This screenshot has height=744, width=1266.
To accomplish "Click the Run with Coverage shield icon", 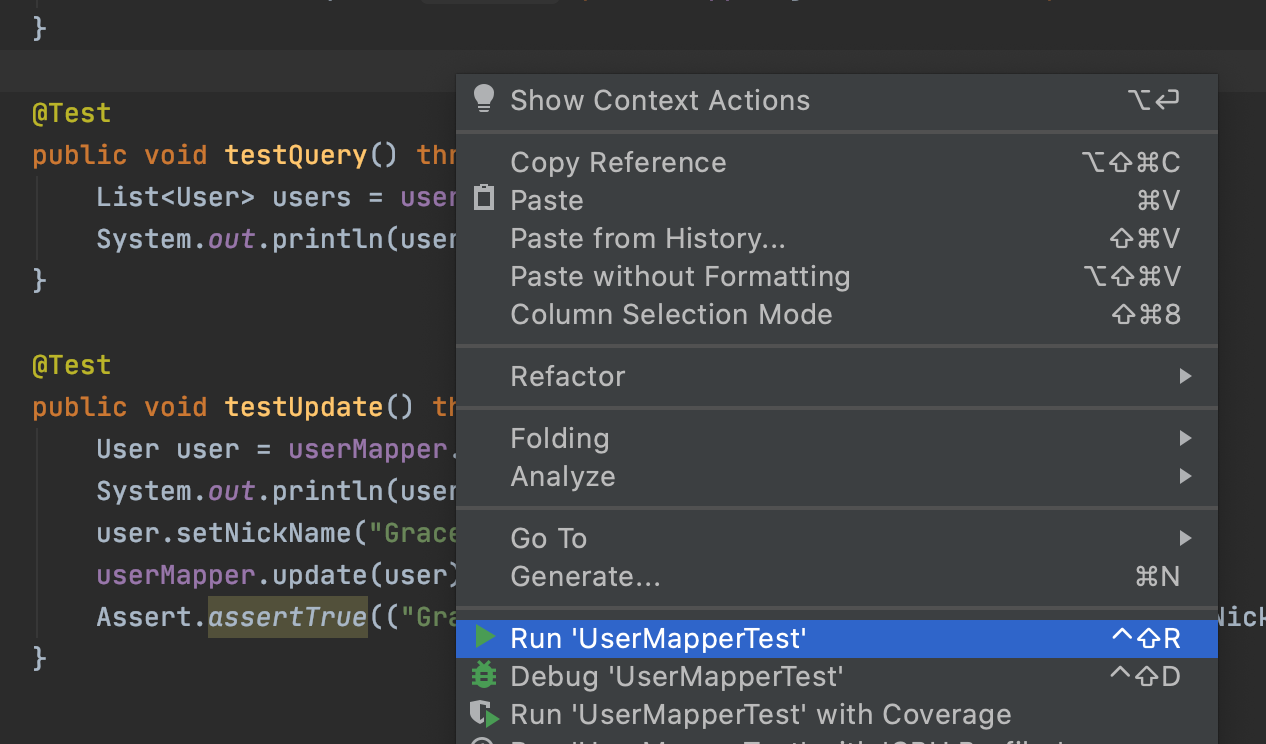I will pyautogui.click(x=484, y=713).
